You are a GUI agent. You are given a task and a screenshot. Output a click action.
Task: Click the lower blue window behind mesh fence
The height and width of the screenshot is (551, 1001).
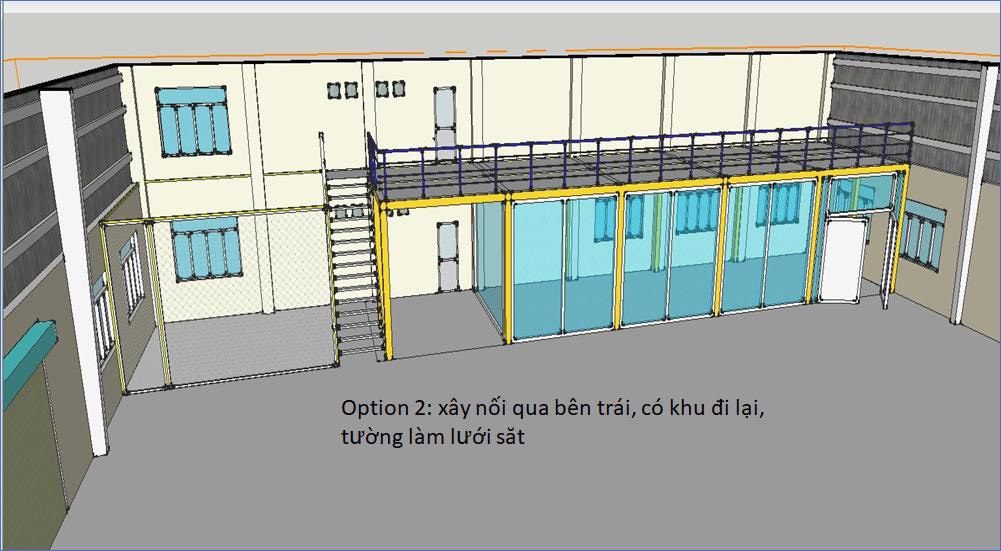[206, 250]
